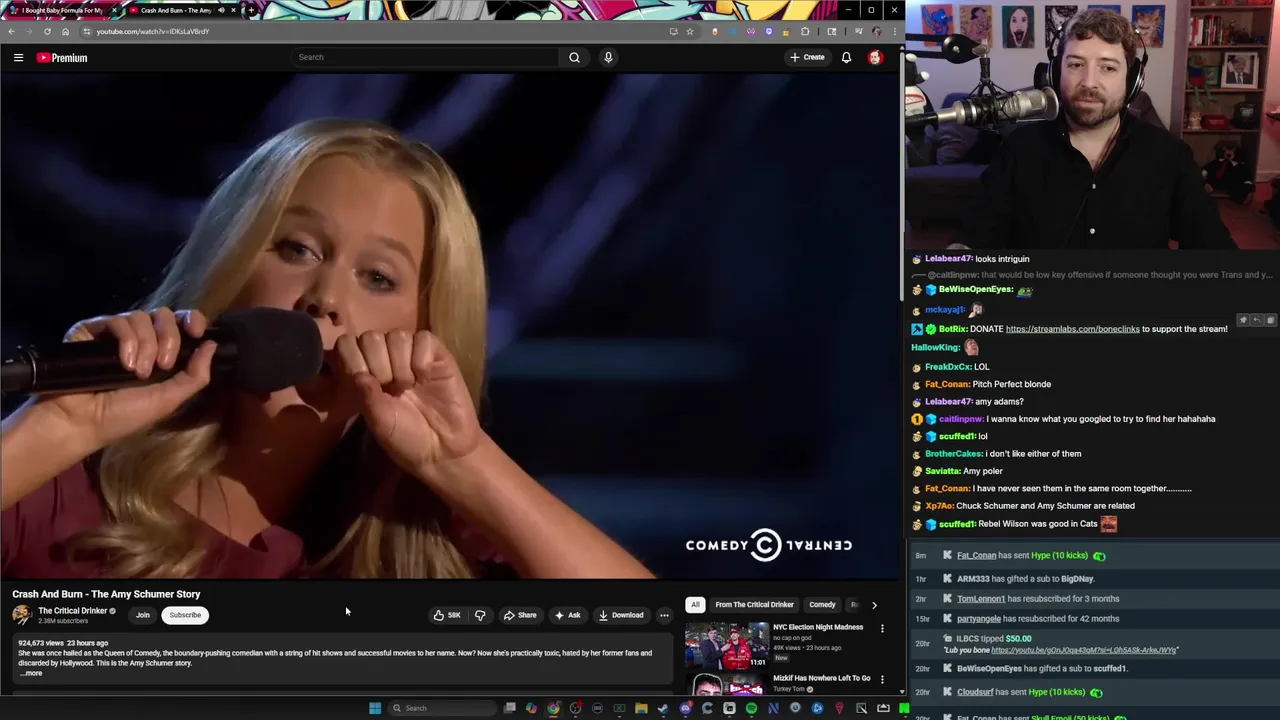Like the video with thumbs up
1280x720 pixels.
(x=446, y=615)
